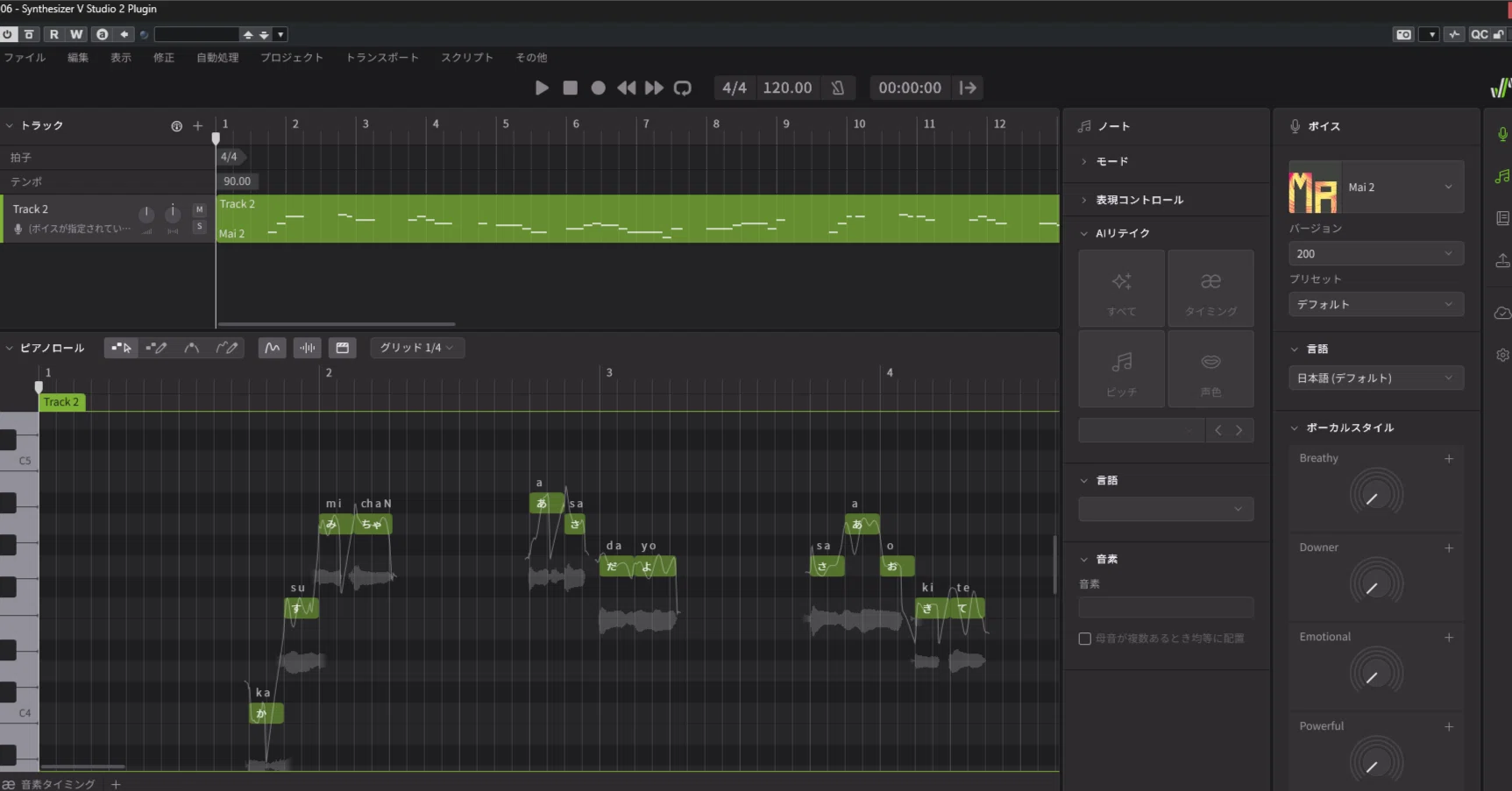This screenshot has height=791, width=1512.
Task: Click the すべて AI retake button
Action: 1121,288
